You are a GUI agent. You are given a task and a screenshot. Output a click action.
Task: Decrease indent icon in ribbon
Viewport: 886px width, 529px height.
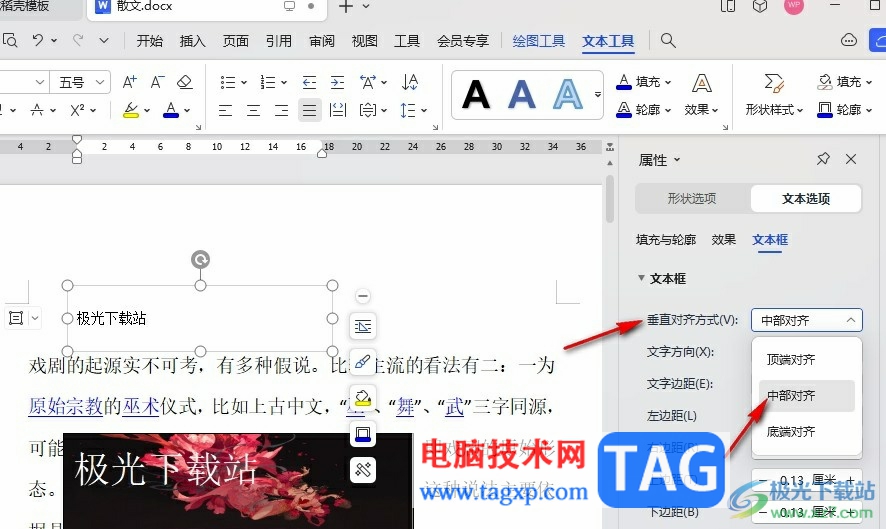click(309, 83)
